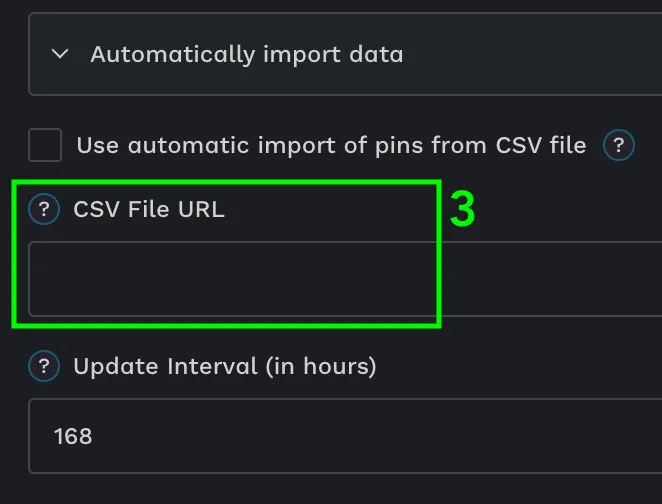Open help icon next to CSV File URL

coord(44,209)
